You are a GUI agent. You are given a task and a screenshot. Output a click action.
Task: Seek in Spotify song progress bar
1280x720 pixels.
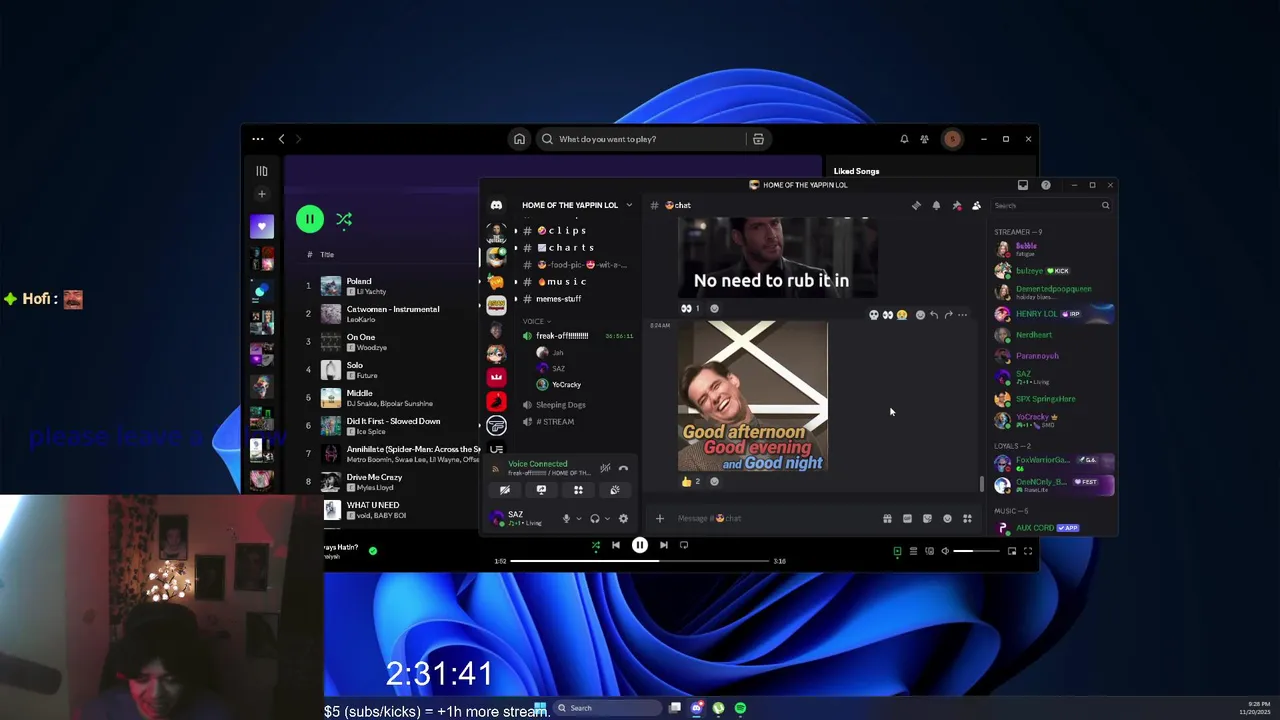click(641, 561)
